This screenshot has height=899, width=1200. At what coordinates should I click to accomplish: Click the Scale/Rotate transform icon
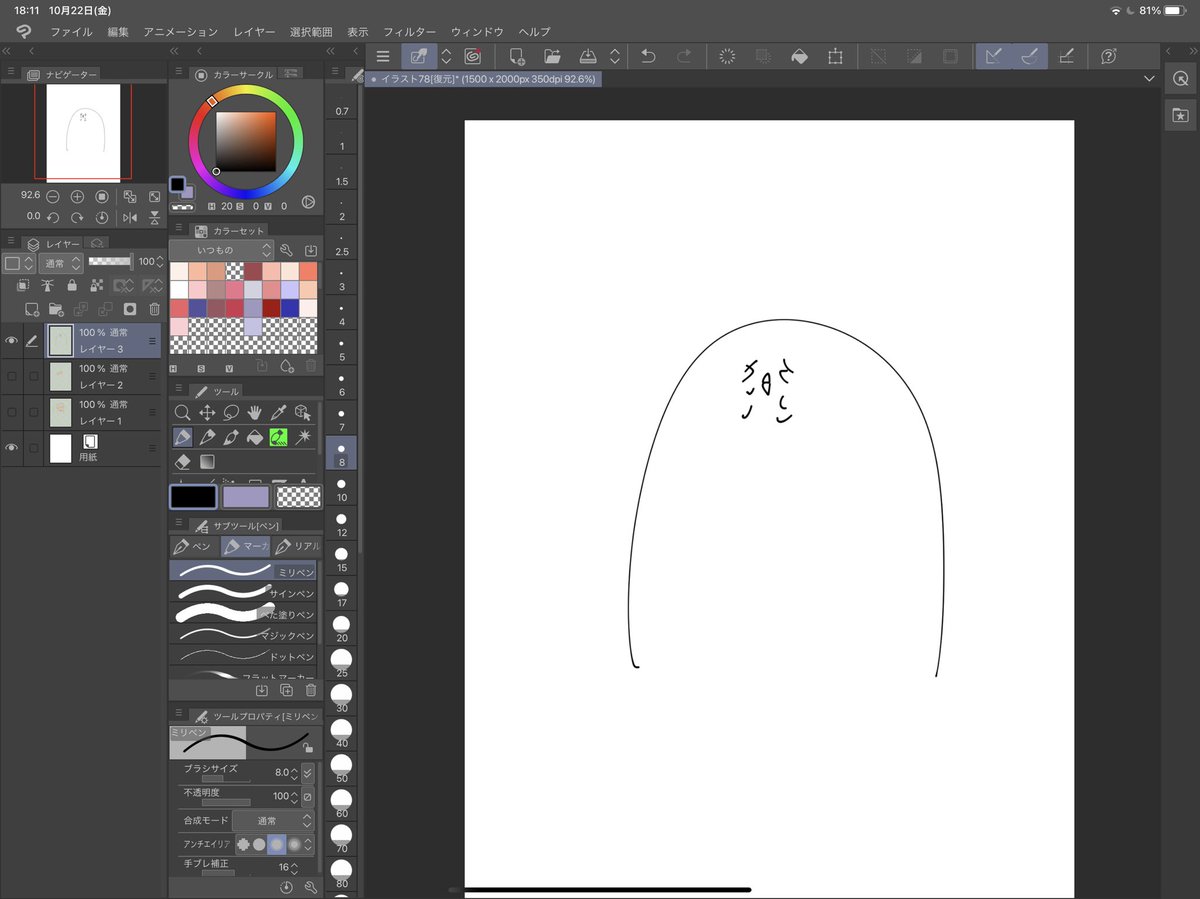[835, 56]
